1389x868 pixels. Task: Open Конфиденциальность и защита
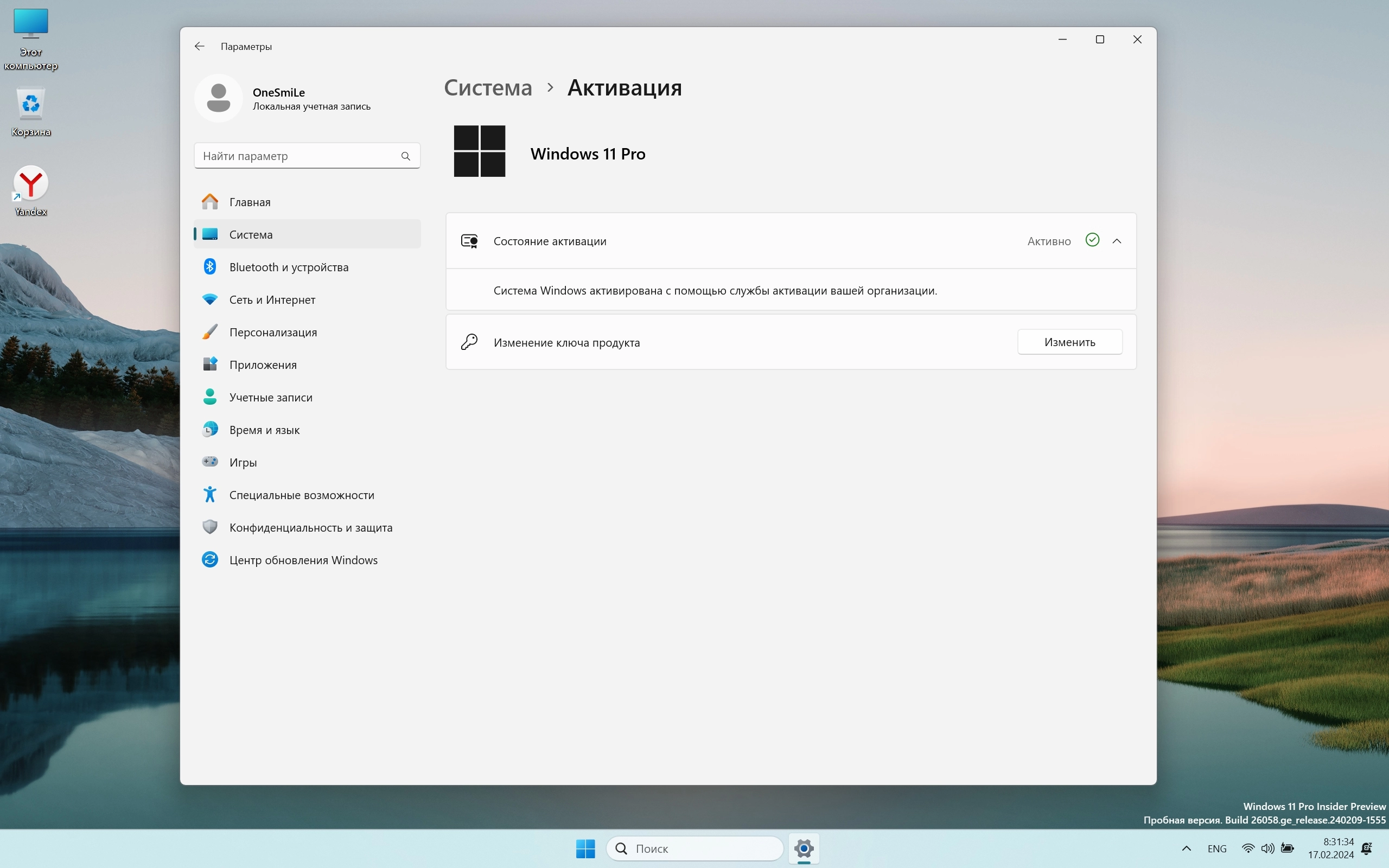tap(310, 527)
